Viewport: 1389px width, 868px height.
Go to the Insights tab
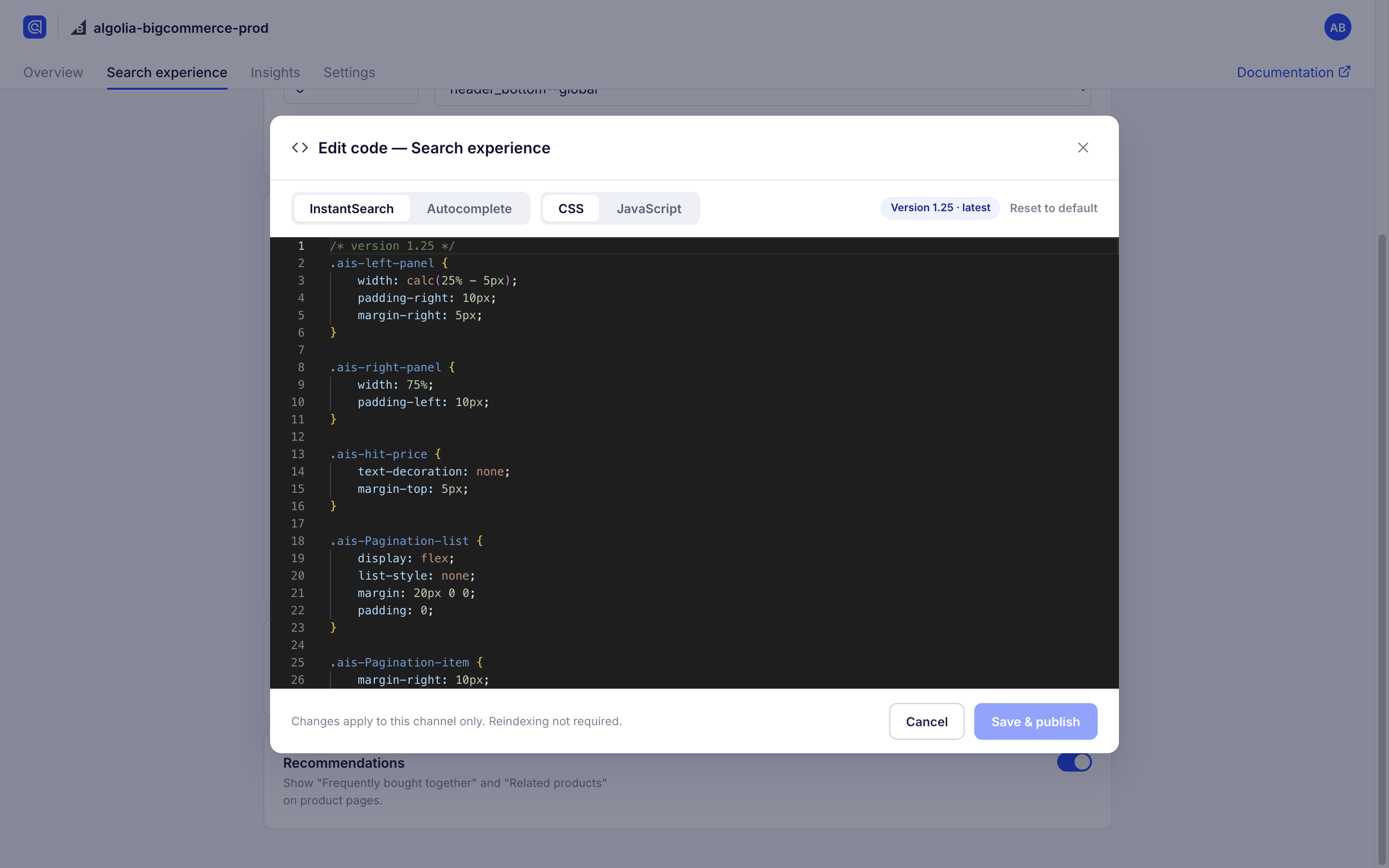point(275,72)
